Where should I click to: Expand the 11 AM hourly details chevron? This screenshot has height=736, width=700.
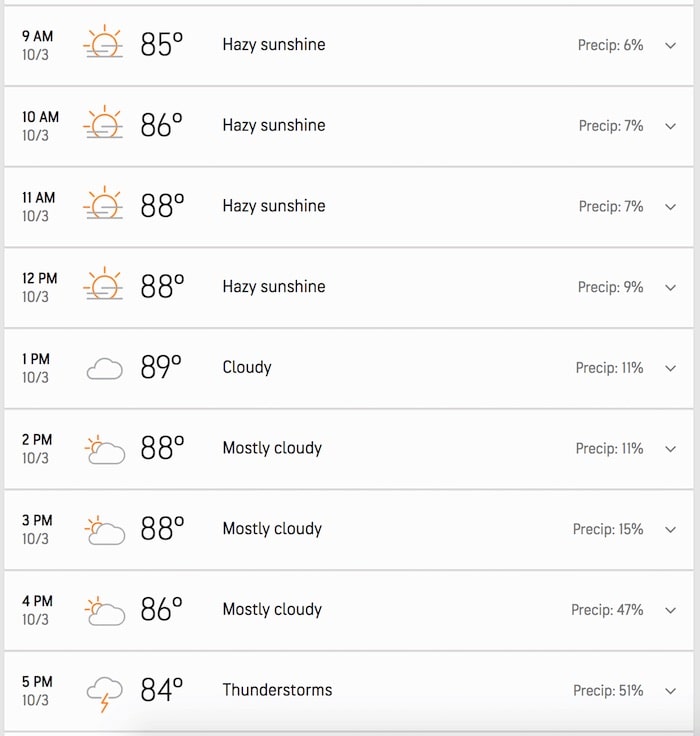pos(670,207)
